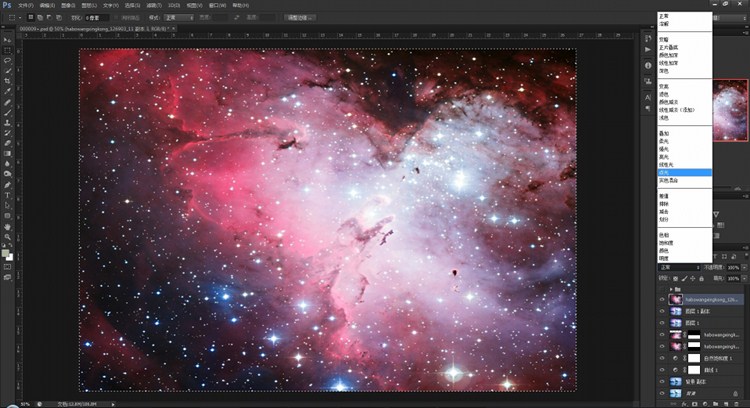Select the Zoom tool
Viewport: 750px width, 408px height.
pyautogui.click(x=7, y=237)
